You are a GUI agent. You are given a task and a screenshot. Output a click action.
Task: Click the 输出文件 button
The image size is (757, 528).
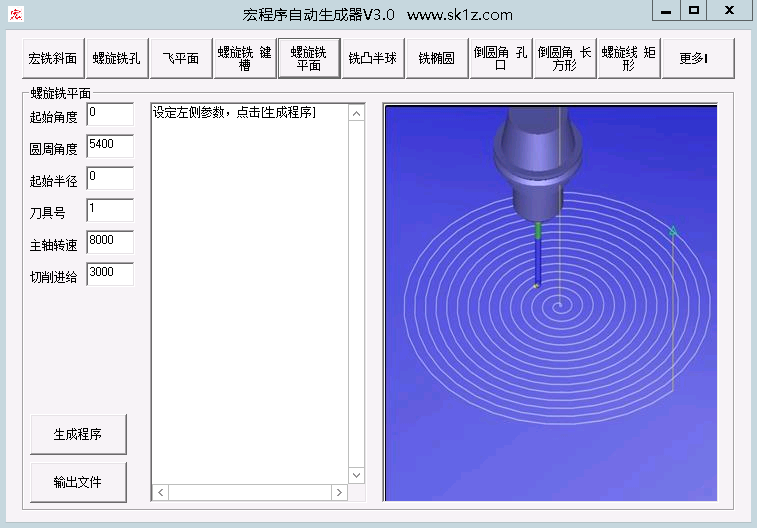78,482
